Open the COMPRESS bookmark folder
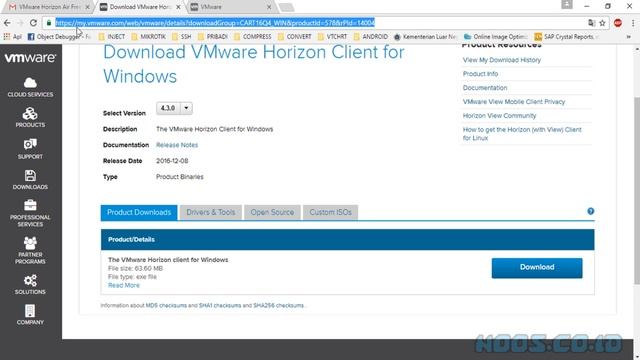The image size is (640, 360). pyautogui.click(x=253, y=37)
